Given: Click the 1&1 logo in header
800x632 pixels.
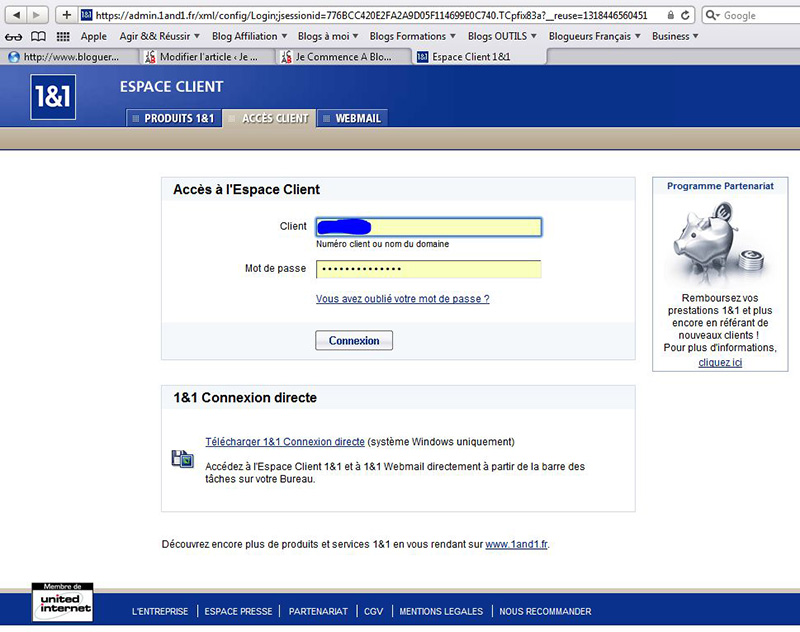Looking at the screenshot, I should (x=53, y=97).
